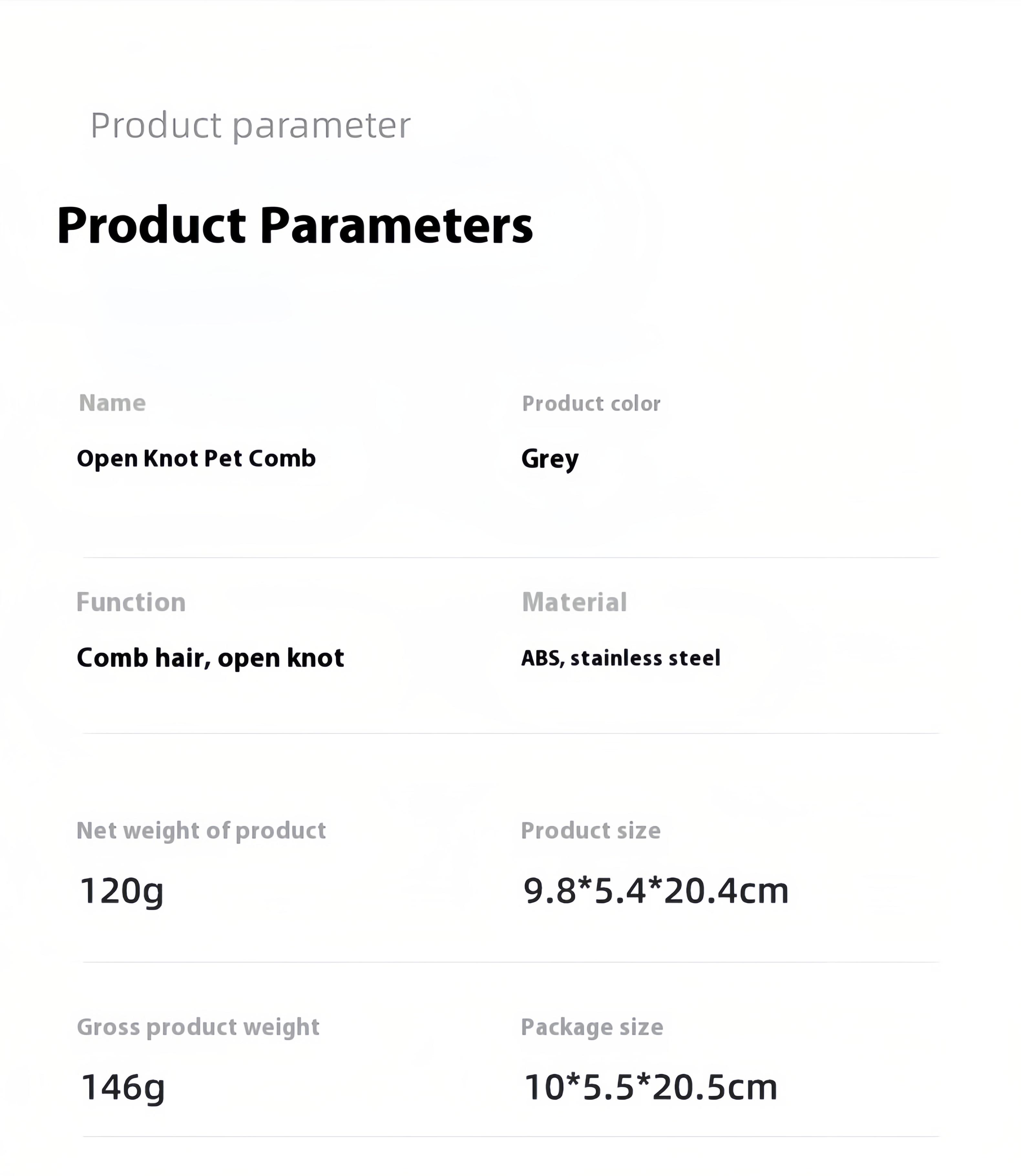The width and height of the screenshot is (1021, 1176).
Task: Select the "Gross product weight" label
Action: (x=198, y=1027)
